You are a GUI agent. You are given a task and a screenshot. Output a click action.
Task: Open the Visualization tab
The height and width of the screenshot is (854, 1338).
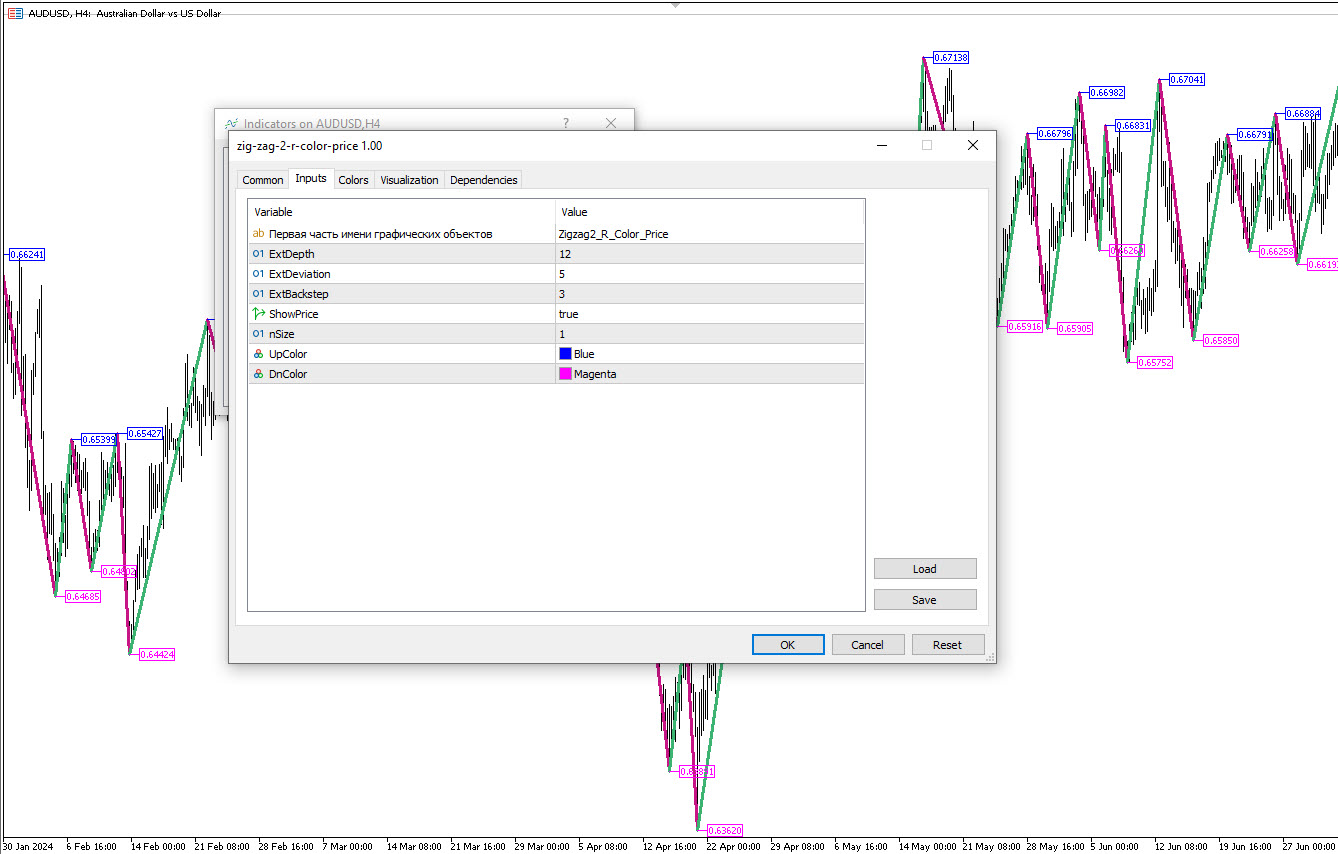[409, 180]
